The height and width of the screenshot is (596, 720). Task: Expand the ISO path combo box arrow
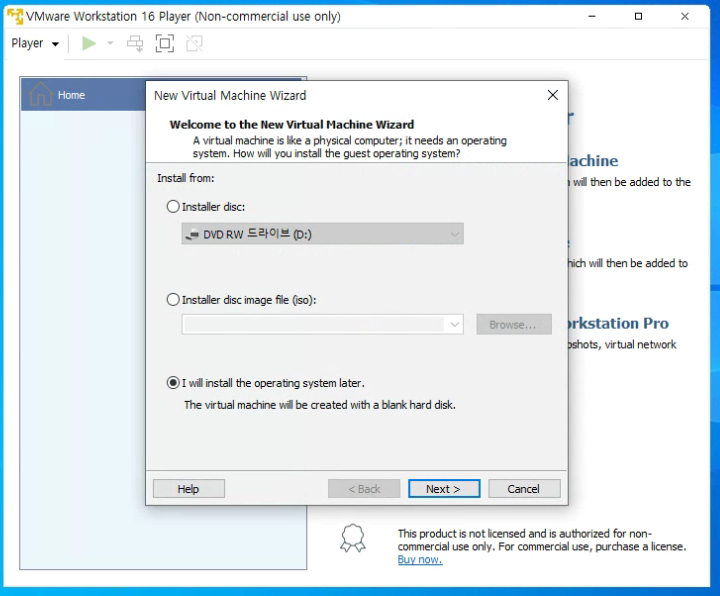(454, 325)
